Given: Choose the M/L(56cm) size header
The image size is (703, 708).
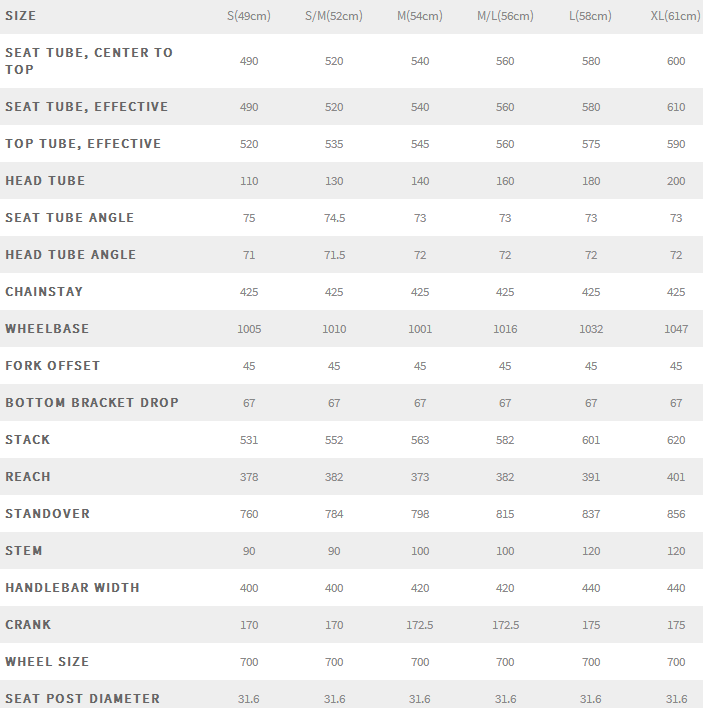Looking at the screenshot, I should tap(505, 17).
